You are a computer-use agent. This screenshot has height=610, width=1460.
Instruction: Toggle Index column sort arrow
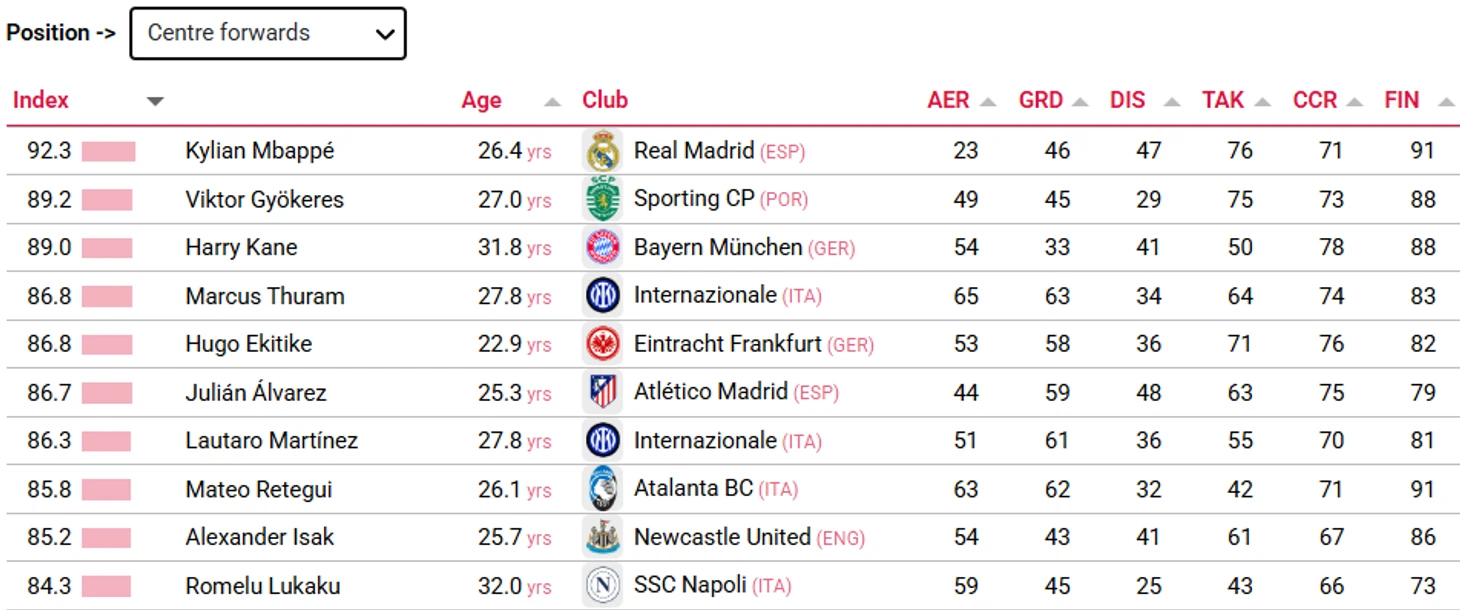[155, 101]
